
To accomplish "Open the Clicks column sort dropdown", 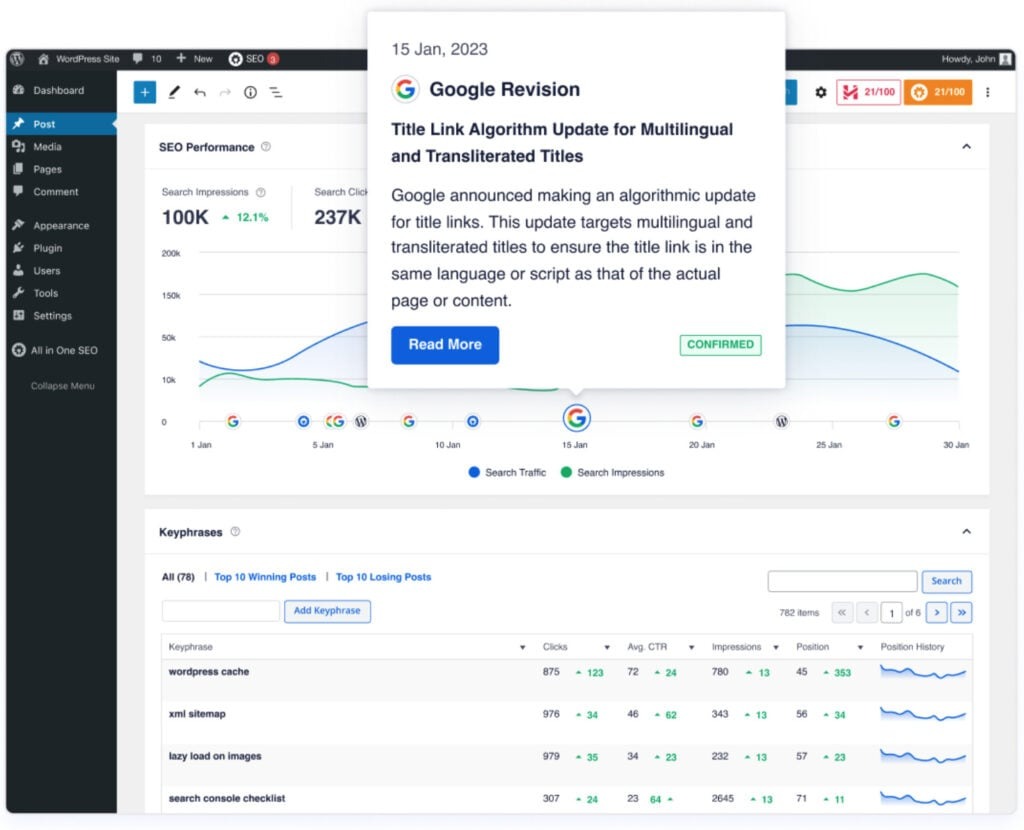I will coord(608,647).
